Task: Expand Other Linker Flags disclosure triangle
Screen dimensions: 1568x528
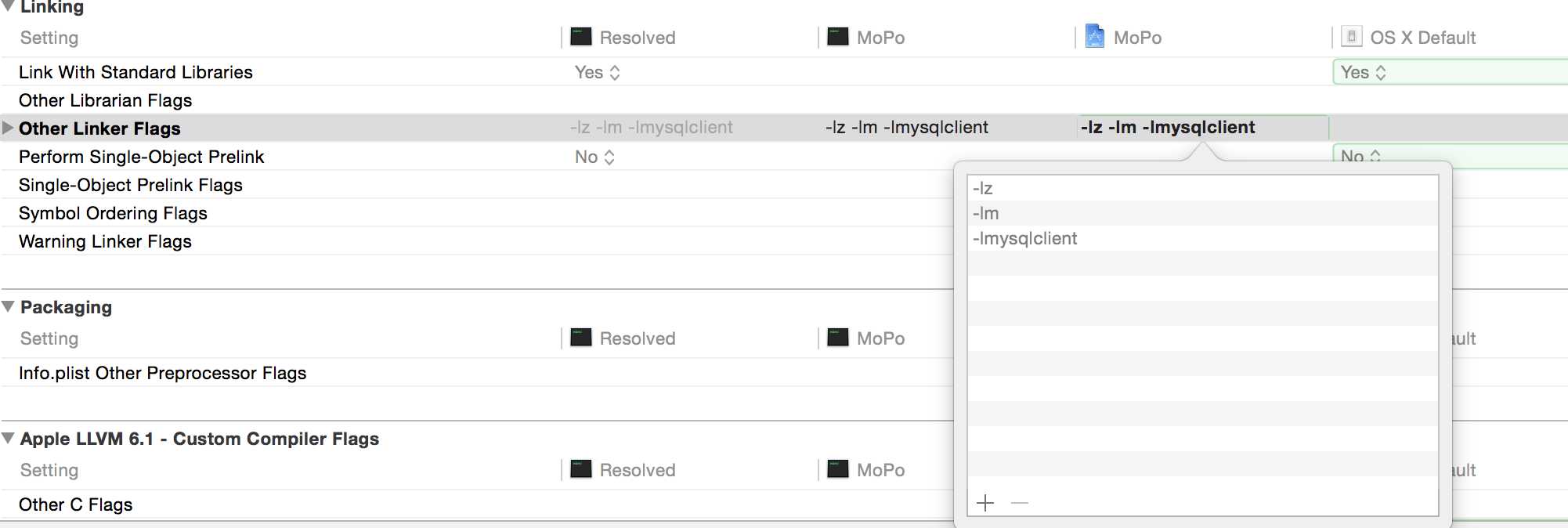Action: tap(8, 128)
